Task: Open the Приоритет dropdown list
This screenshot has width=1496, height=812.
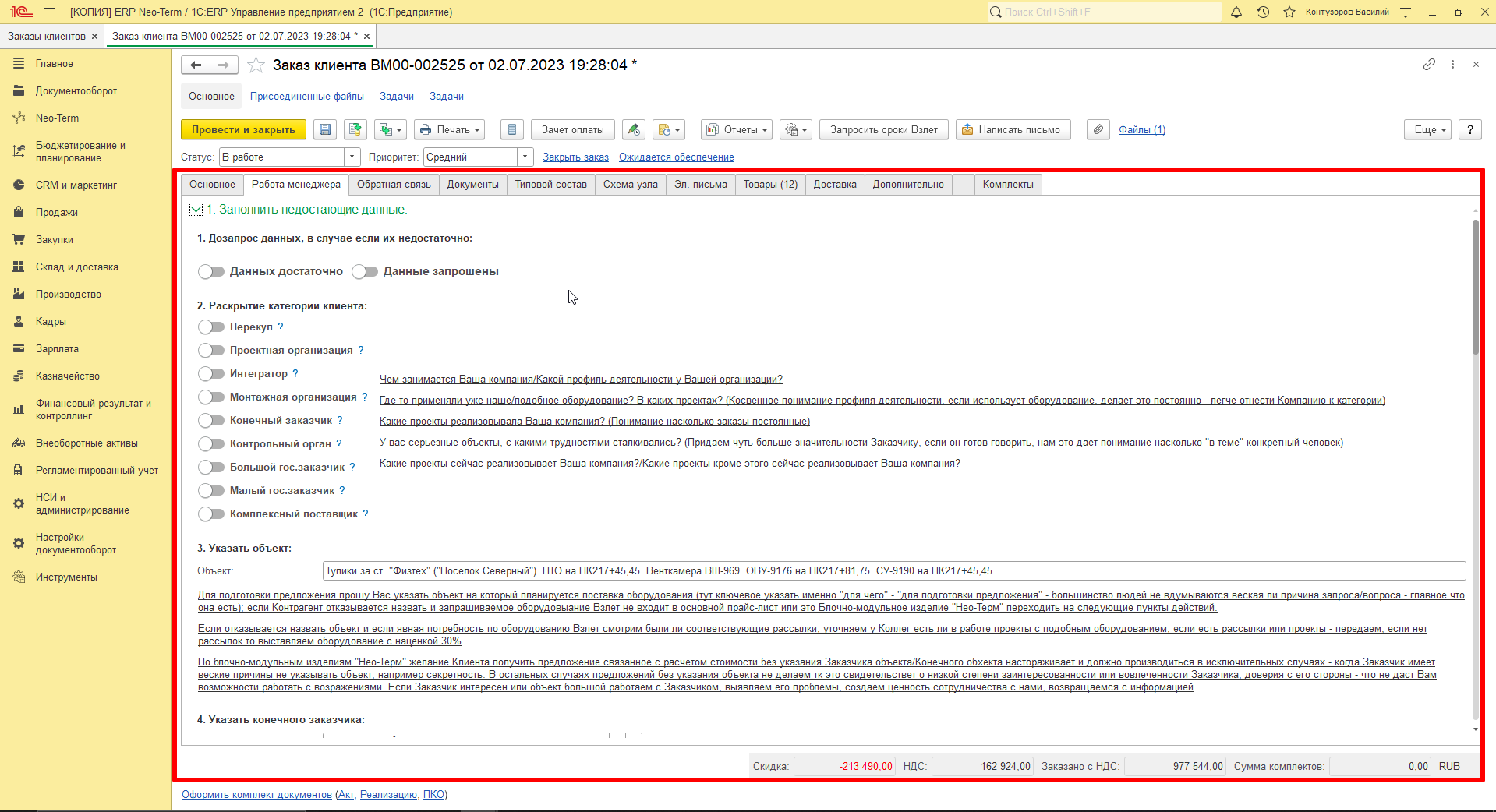Action: [525, 157]
